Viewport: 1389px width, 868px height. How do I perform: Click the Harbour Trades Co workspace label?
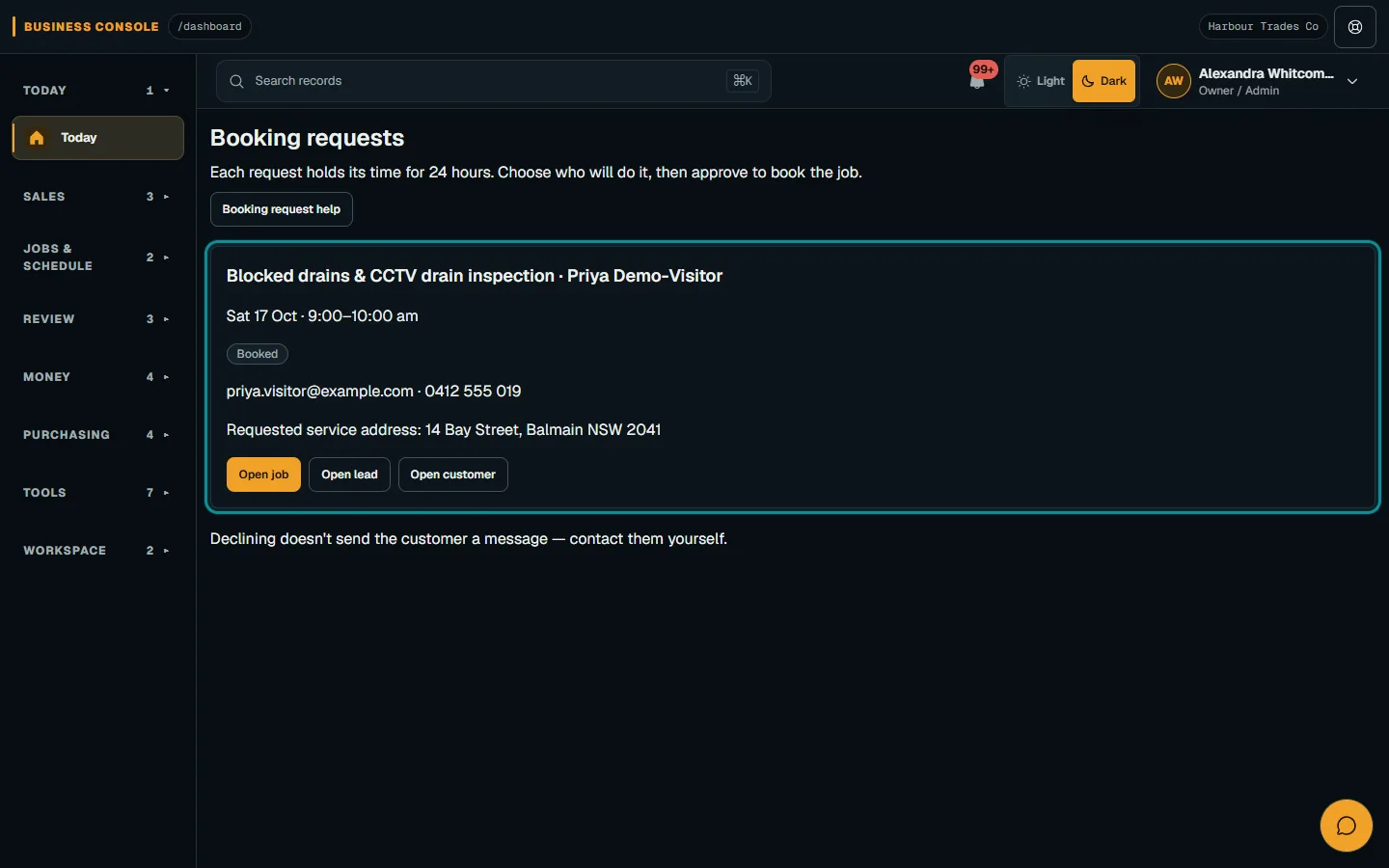[1263, 27]
